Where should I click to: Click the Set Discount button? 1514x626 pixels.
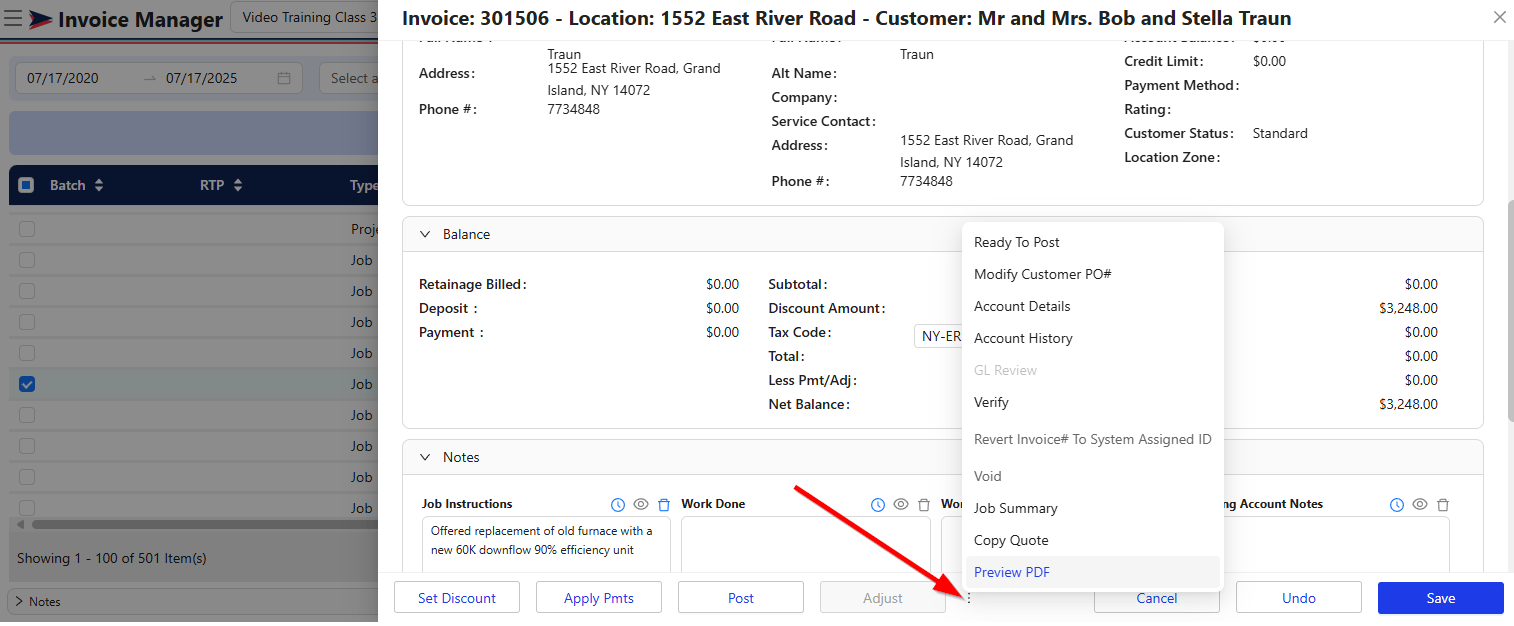[457, 598]
